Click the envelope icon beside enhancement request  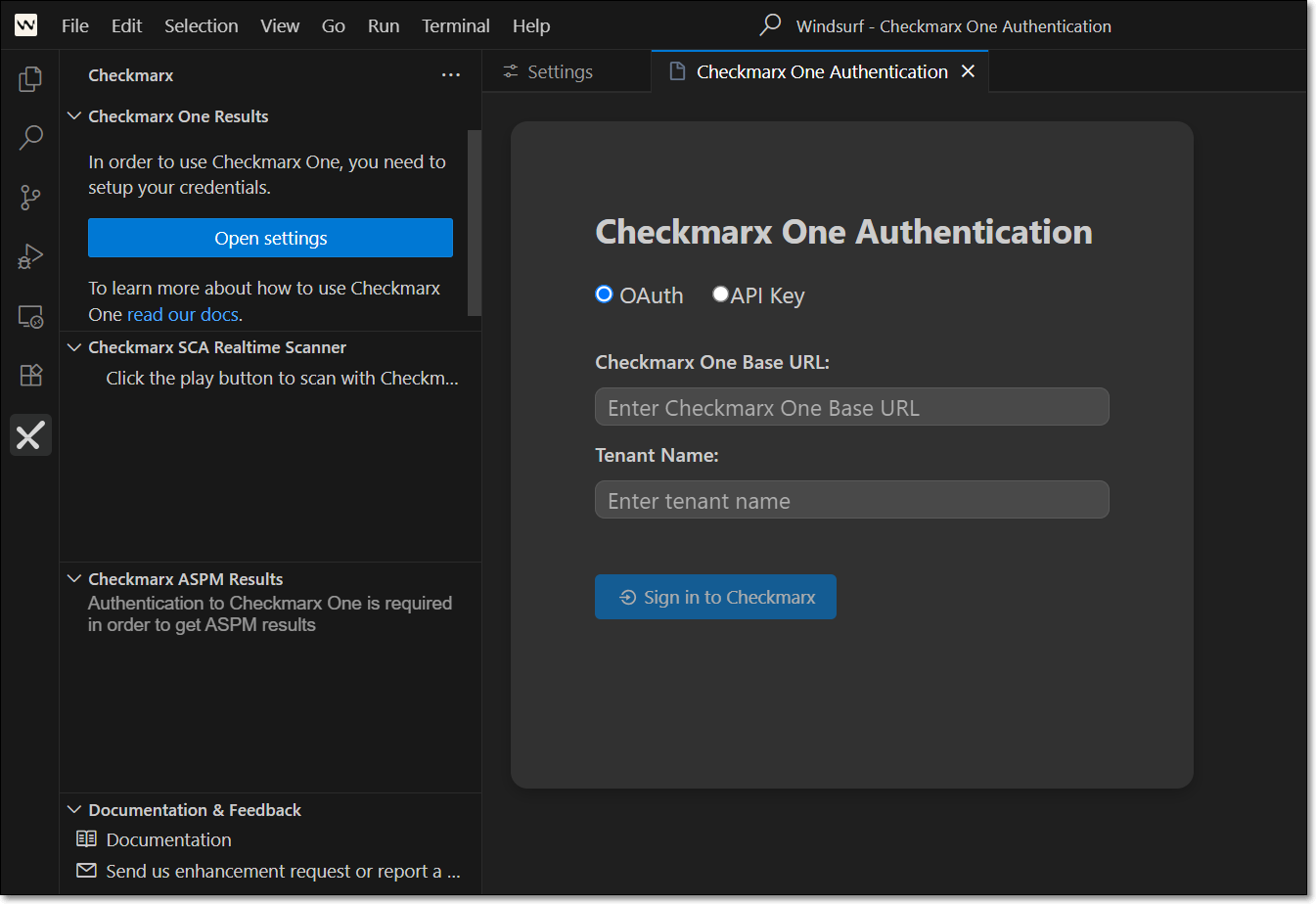click(86, 870)
